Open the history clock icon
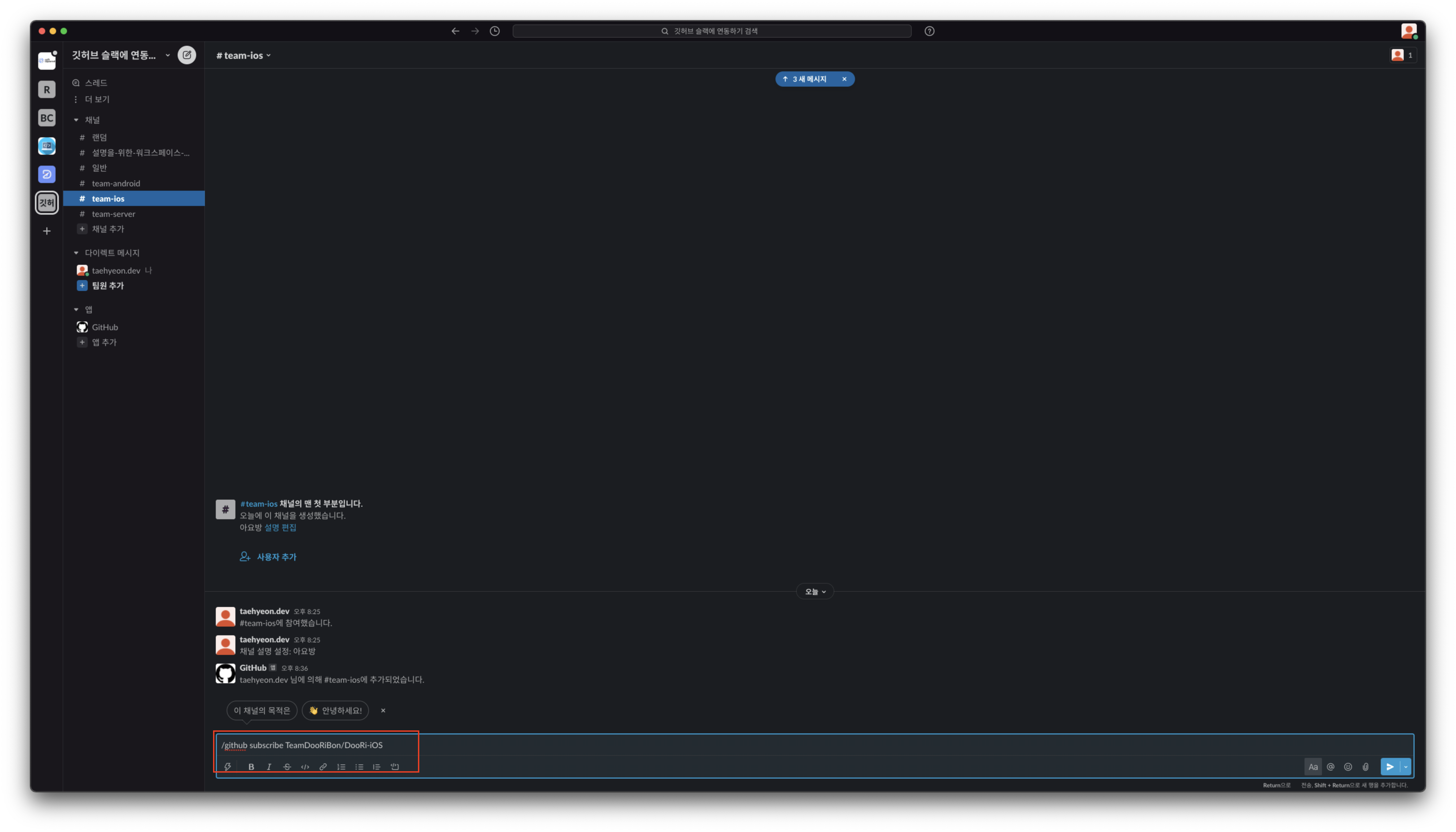Viewport: 1456px width, 832px height. (495, 31)
